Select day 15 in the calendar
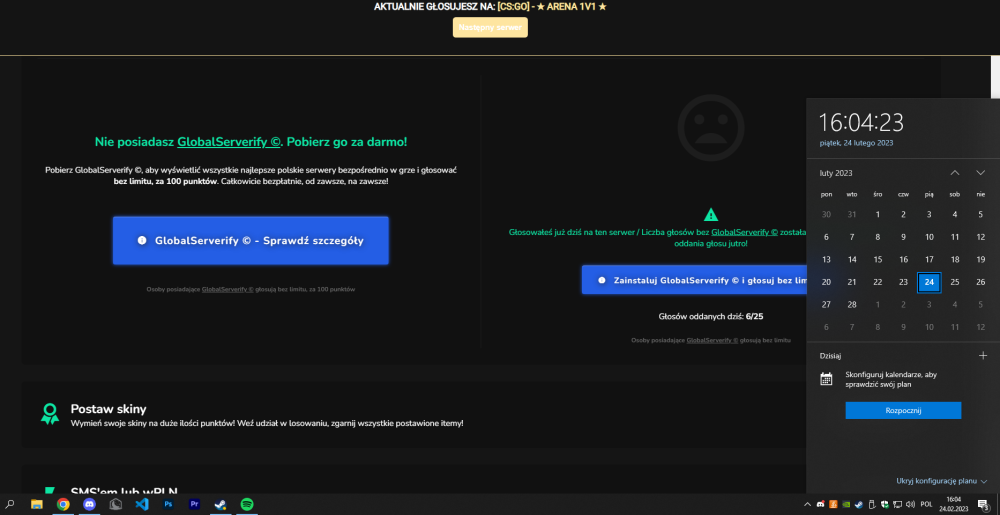Viewport: 1000px width, 515px height. pyautogui.click(x=878, y=259)
